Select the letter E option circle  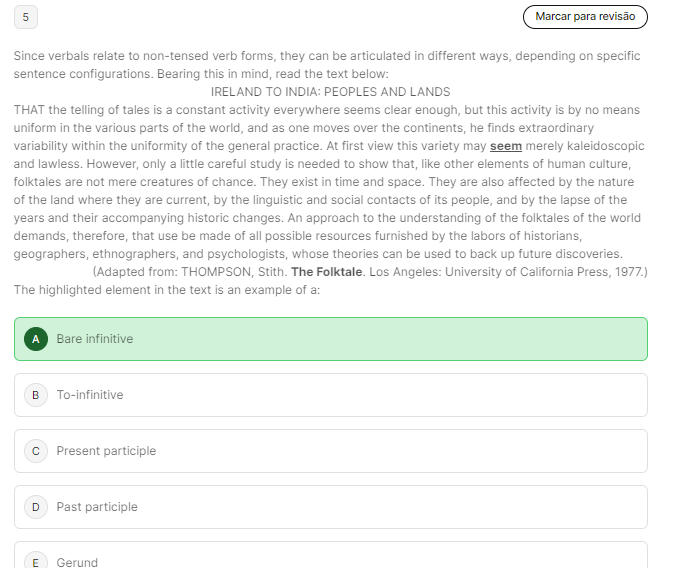coord(35,562)
